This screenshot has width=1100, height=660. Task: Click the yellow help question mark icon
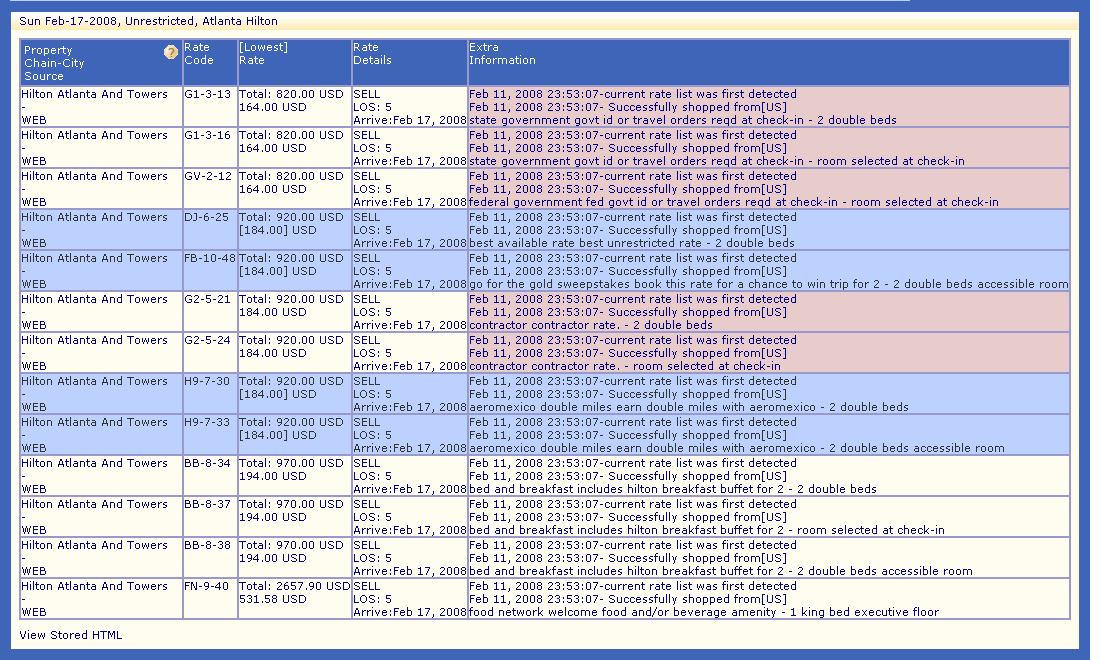click(170, 52)
